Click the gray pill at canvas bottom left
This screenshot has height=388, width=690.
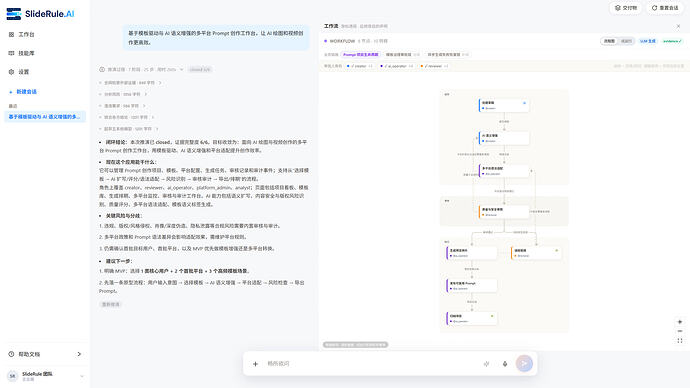355,345
